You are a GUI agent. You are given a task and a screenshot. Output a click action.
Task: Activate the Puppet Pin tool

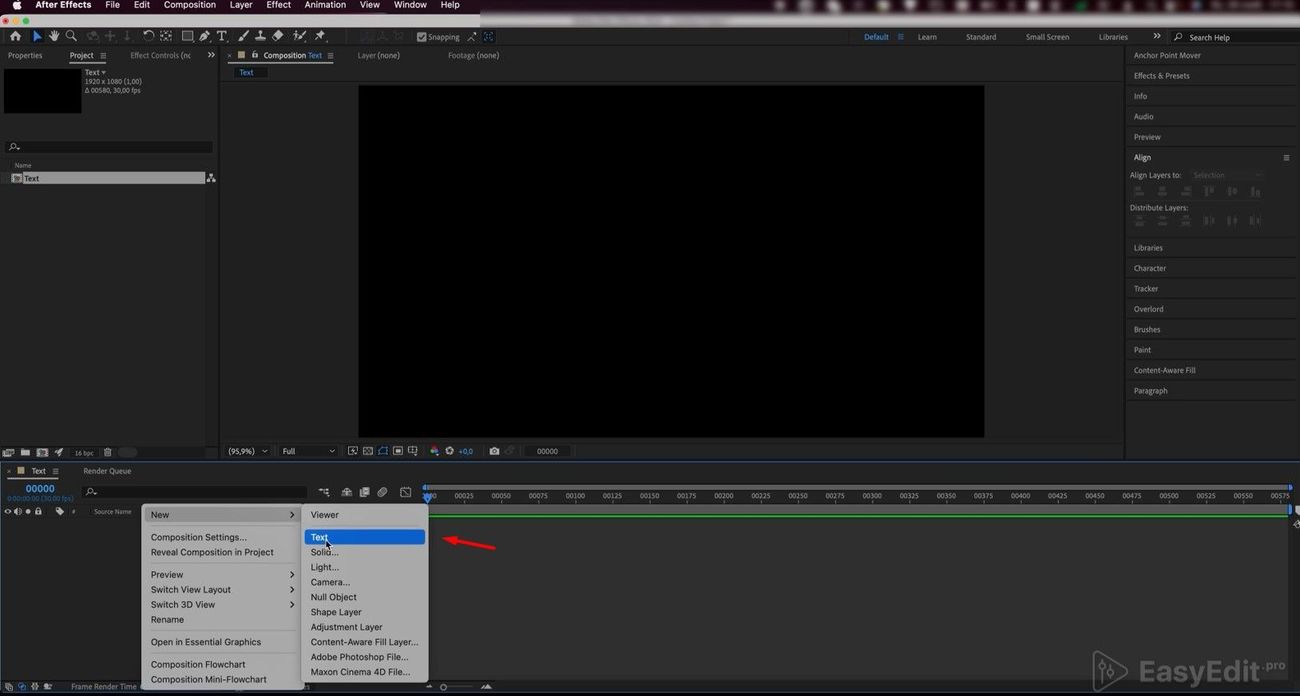click(320, 36)
